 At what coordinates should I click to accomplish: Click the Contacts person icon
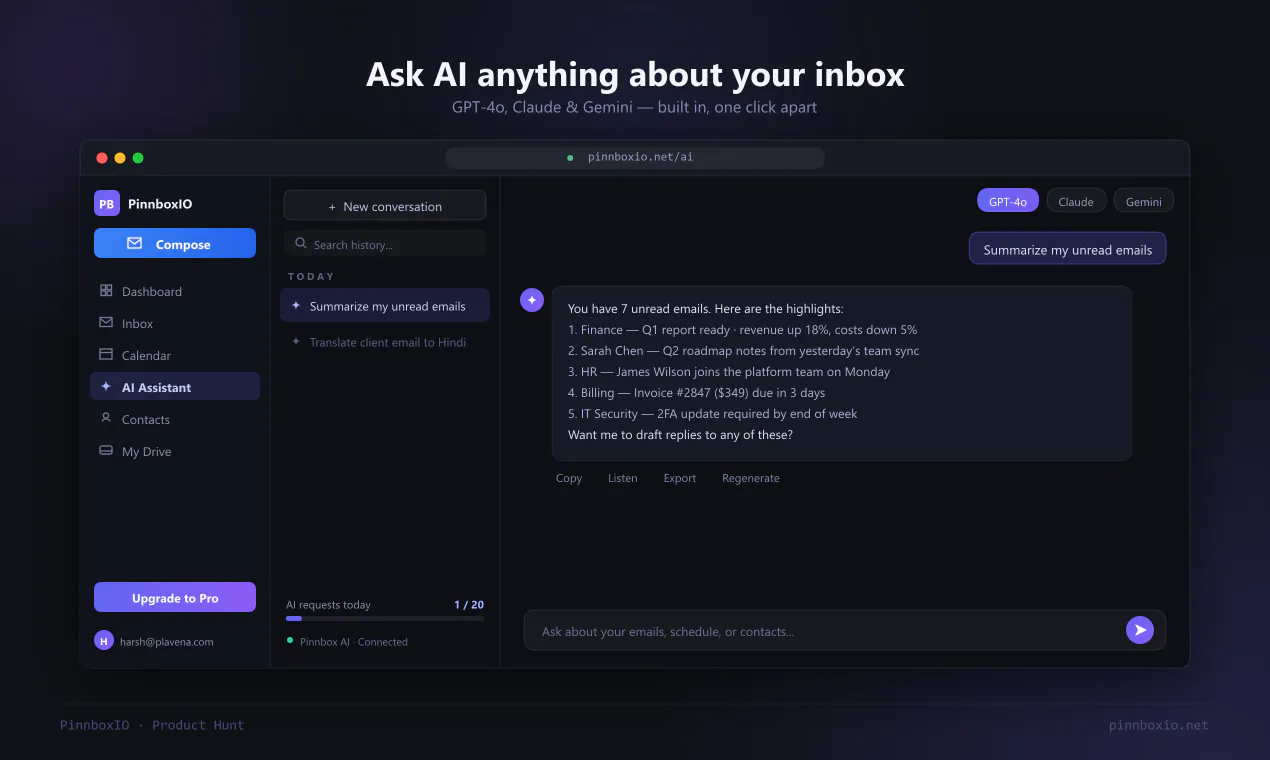coord(106,419)
